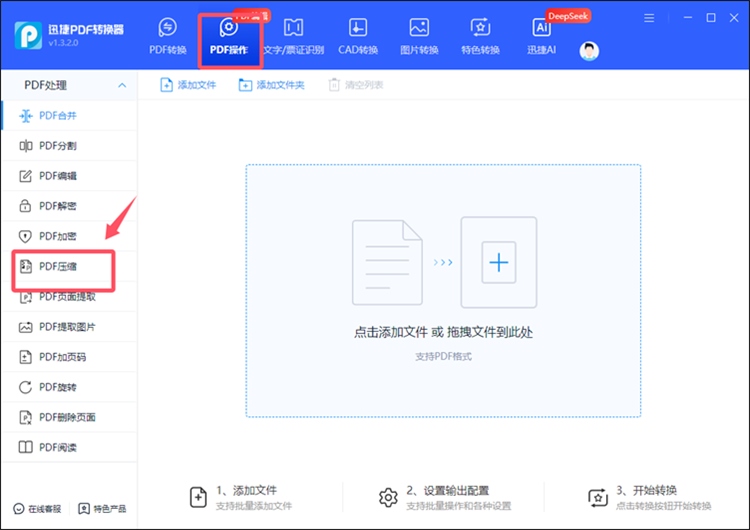Viewport: 750px width, 530px height.
Task: Select PDF阅读 in the sidebar
Action: 69,447
